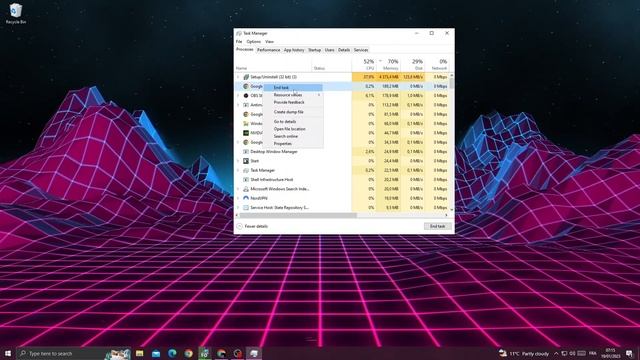Click the Shell Infrastructure Host icon

[246, 180]
